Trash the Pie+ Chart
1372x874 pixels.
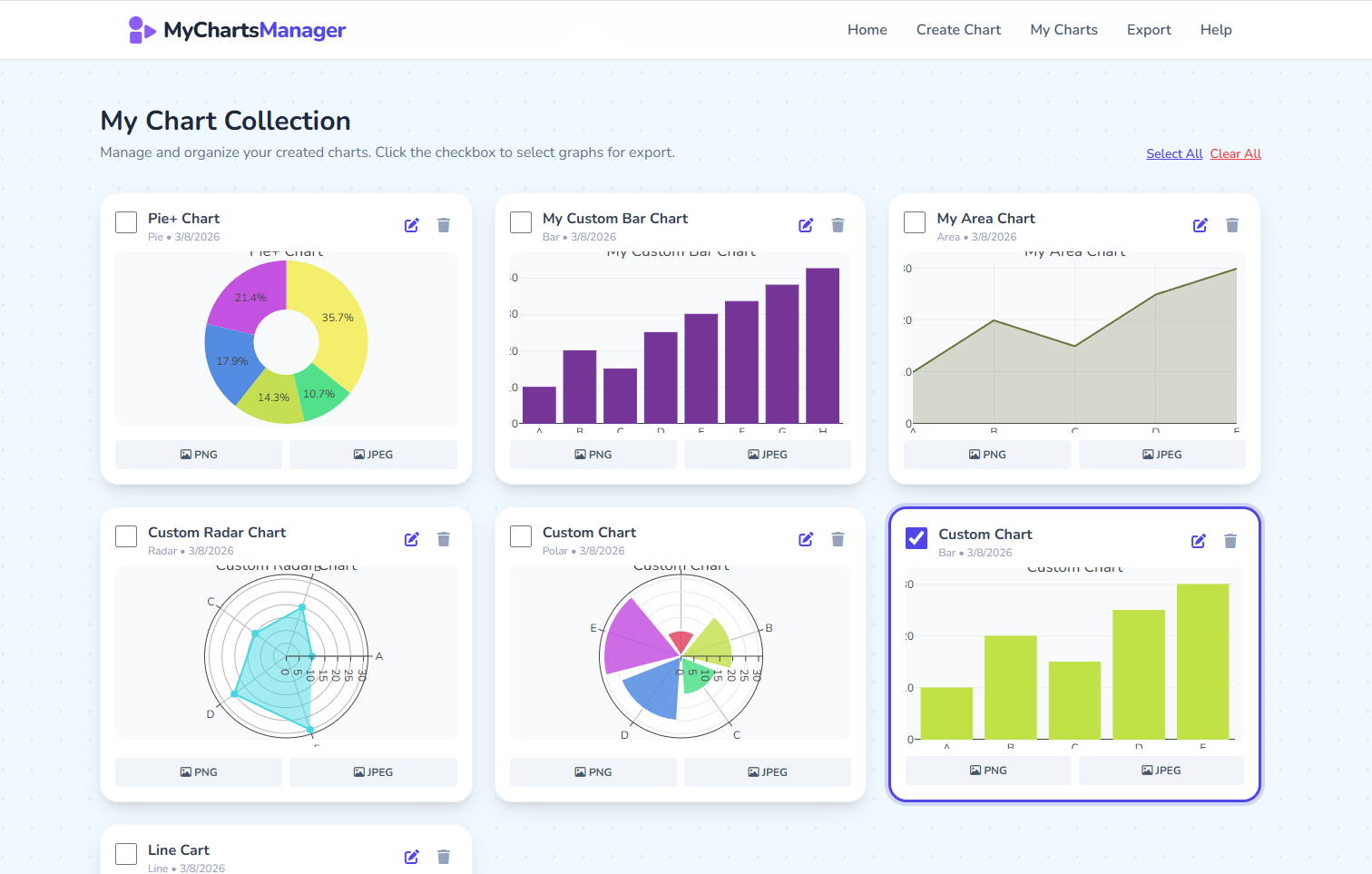tap(444, 224)
